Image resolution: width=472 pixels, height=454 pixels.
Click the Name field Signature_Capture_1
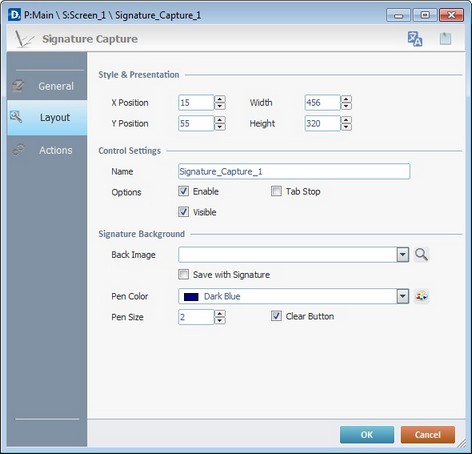click(294, 171)
